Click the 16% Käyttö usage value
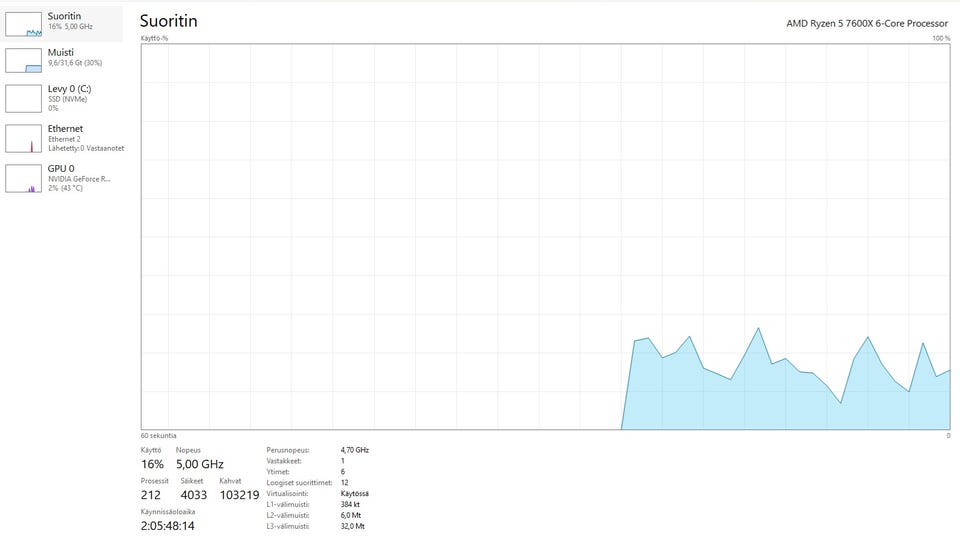 click(152, 464)
